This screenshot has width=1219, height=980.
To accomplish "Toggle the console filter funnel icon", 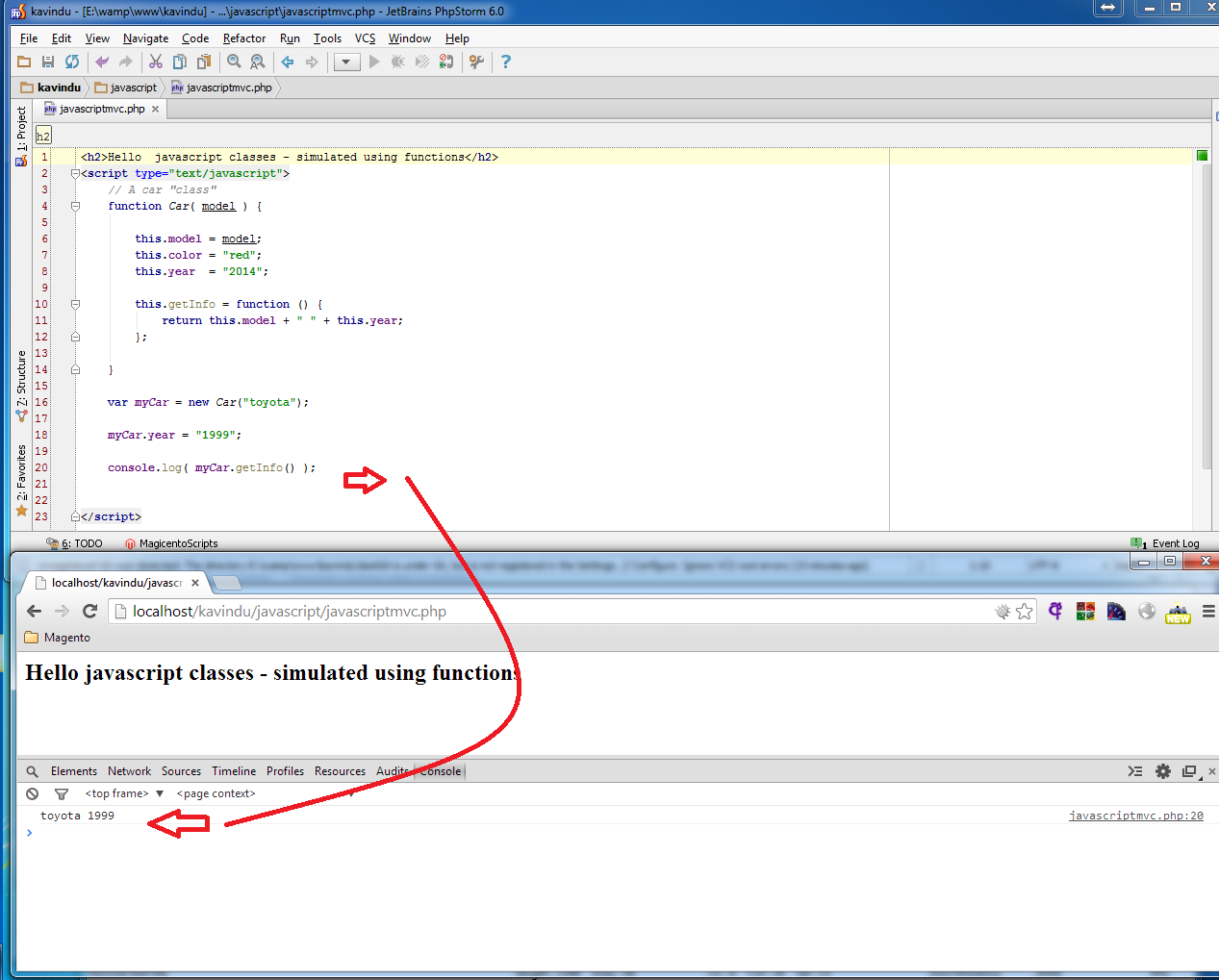I will click(62, 793).
